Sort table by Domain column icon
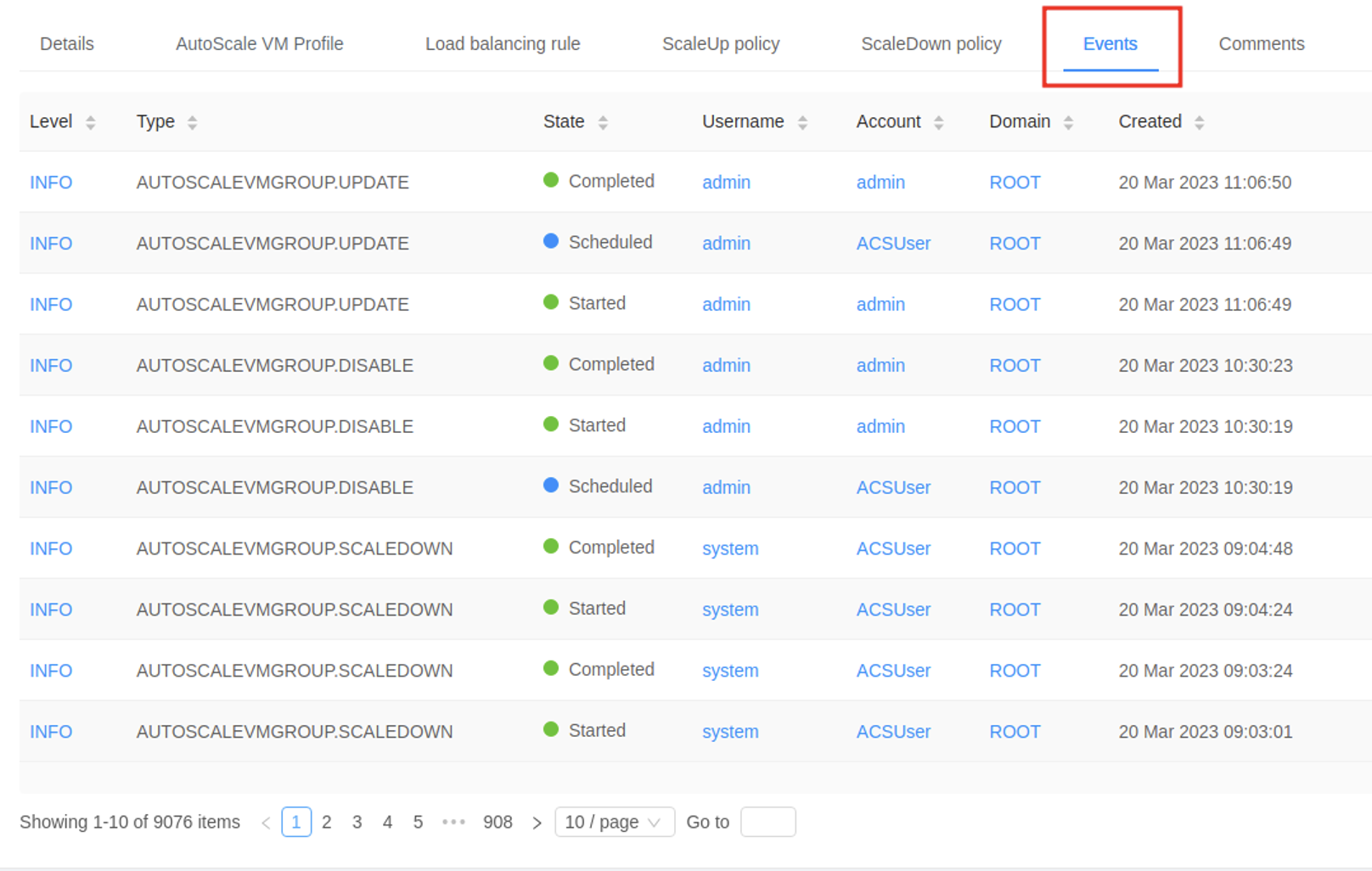Image resolution: width=1372 pixels, height=871 pixels. (1069, 122)
